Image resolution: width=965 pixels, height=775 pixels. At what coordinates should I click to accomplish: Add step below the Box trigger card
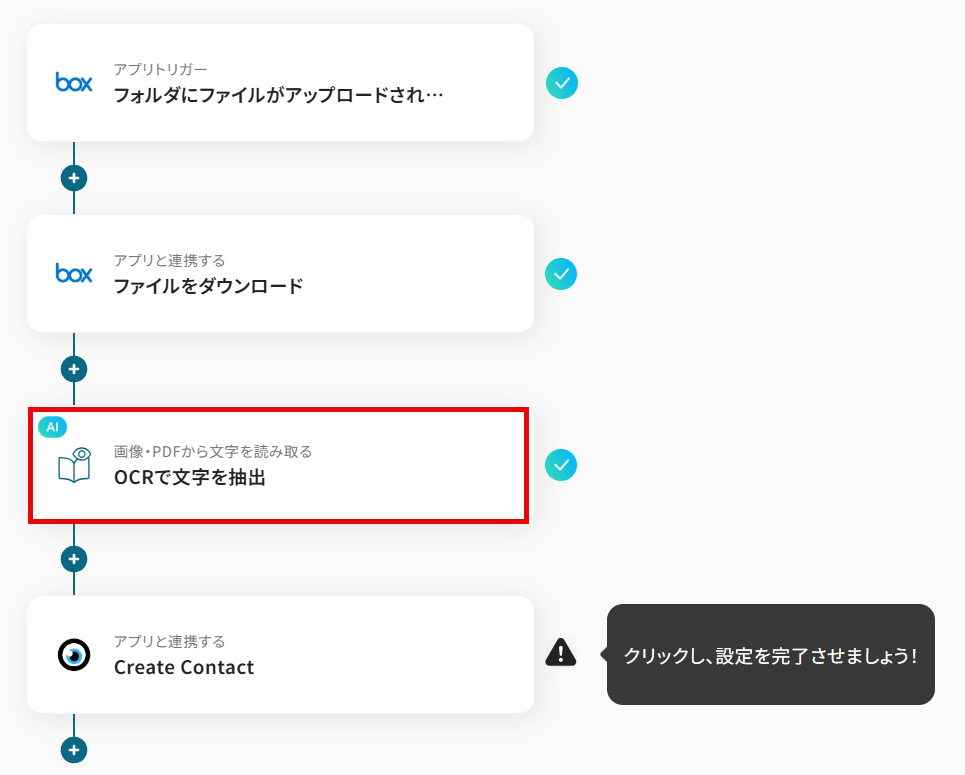[74, 179]
